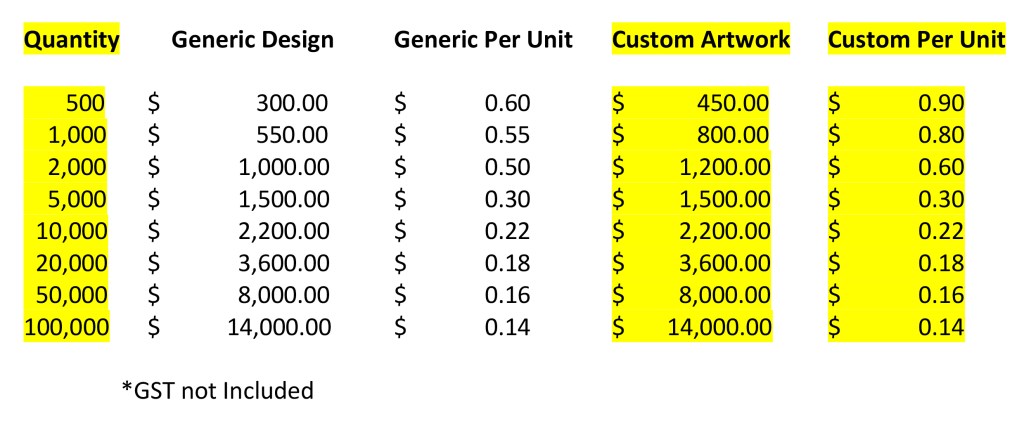Select the highlighted Custom Artwork header
This screenshot has height=421, width=1024.
pyautogui.click(x=701, y=41)
